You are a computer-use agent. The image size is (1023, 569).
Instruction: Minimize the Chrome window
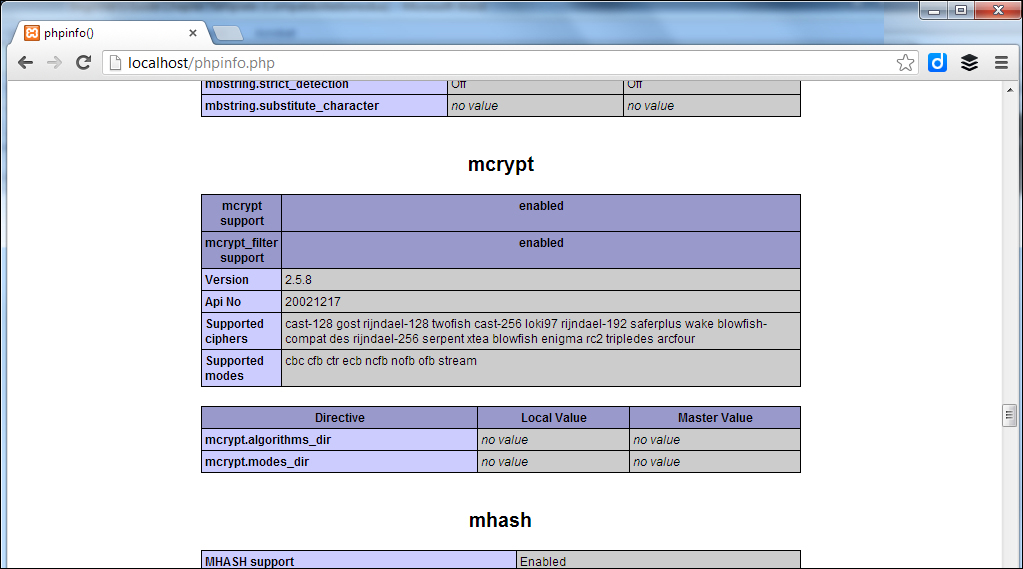pos(934,10)
